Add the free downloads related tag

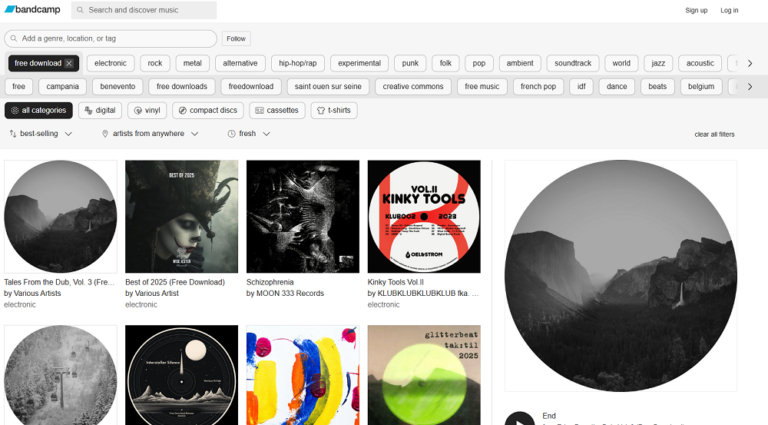pos(182,87)
